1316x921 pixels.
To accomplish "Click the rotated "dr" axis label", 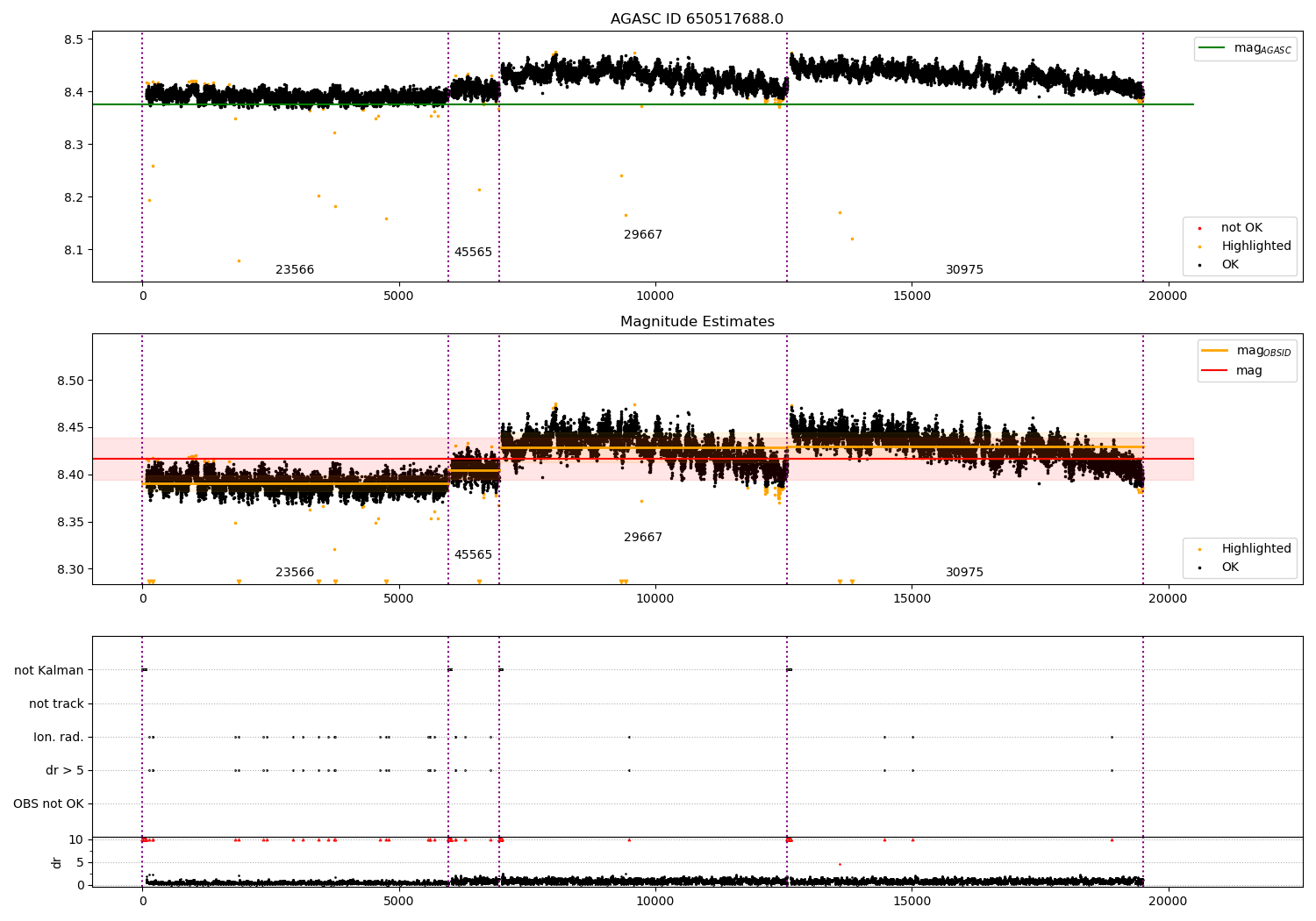I will [57, 862].
